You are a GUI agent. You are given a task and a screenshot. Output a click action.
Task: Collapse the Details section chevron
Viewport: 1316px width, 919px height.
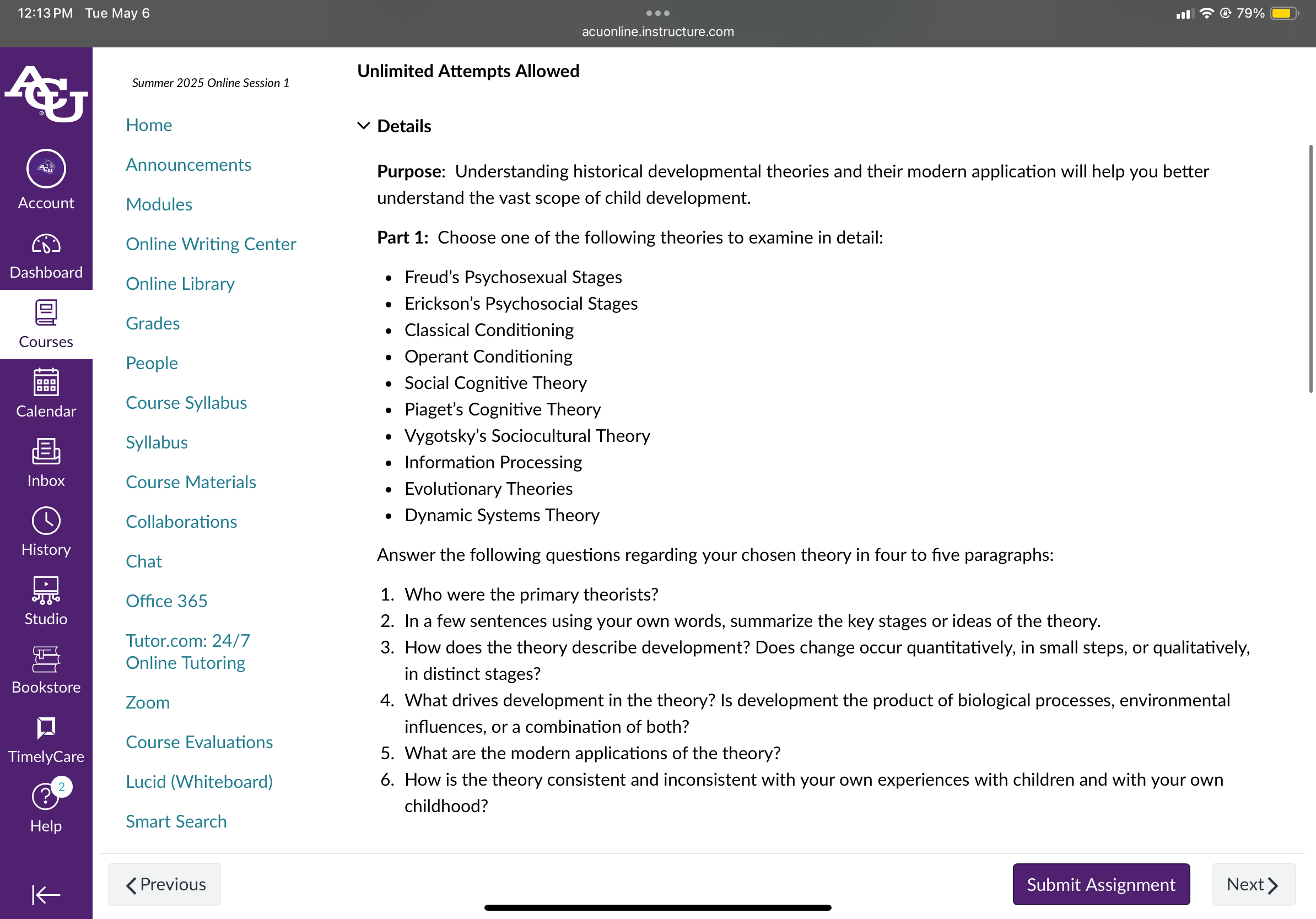pos(363,126)
